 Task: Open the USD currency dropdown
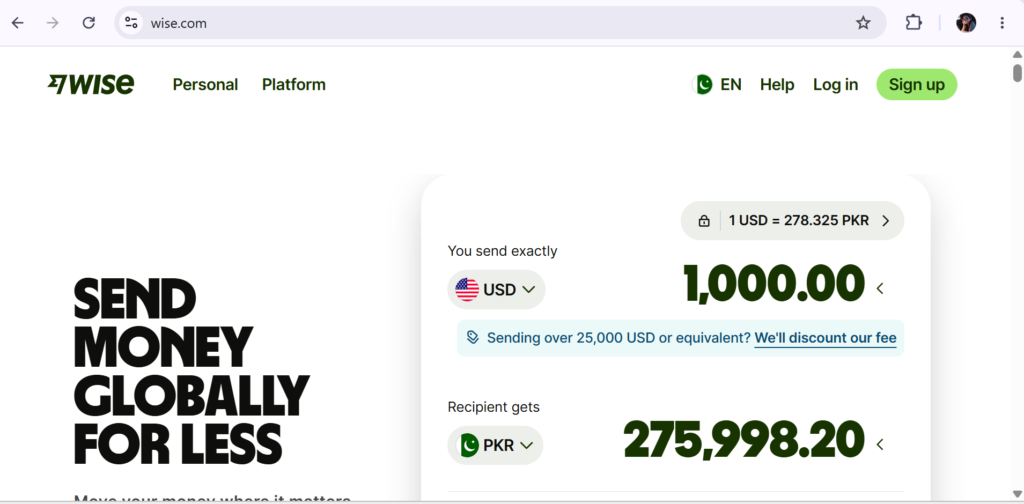pos(496,289)
